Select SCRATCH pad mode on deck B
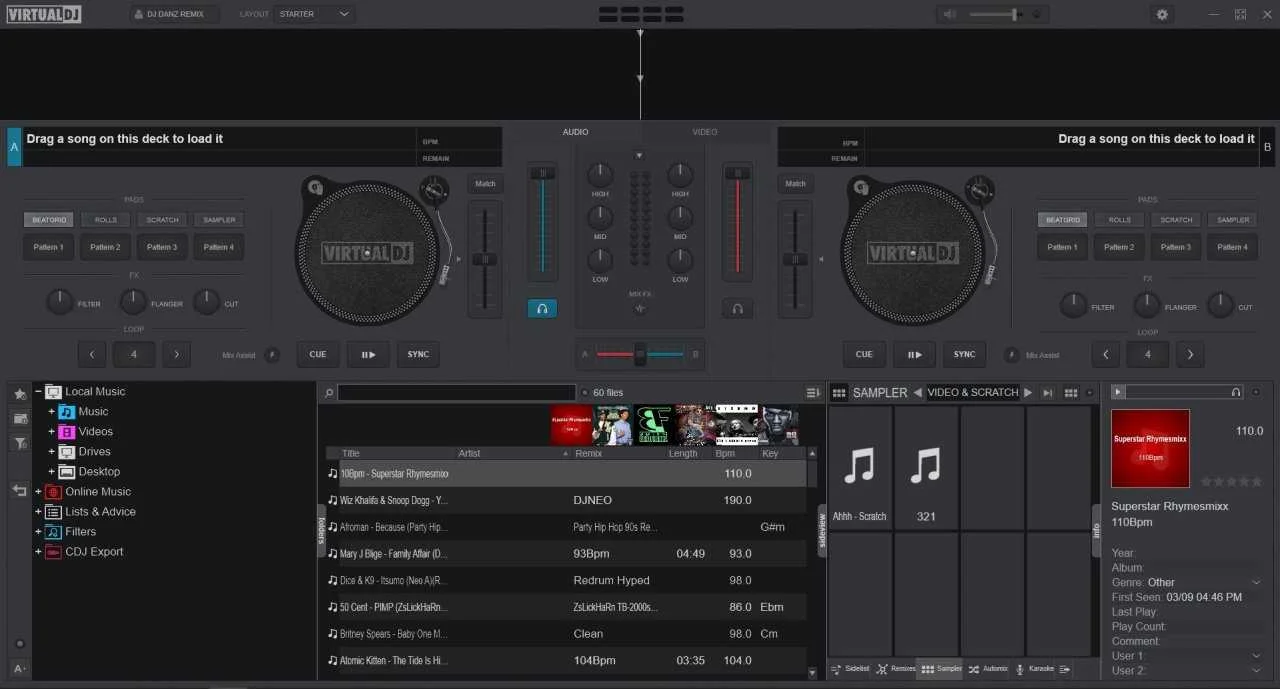1280x689 pixels. coord(1176,220)
